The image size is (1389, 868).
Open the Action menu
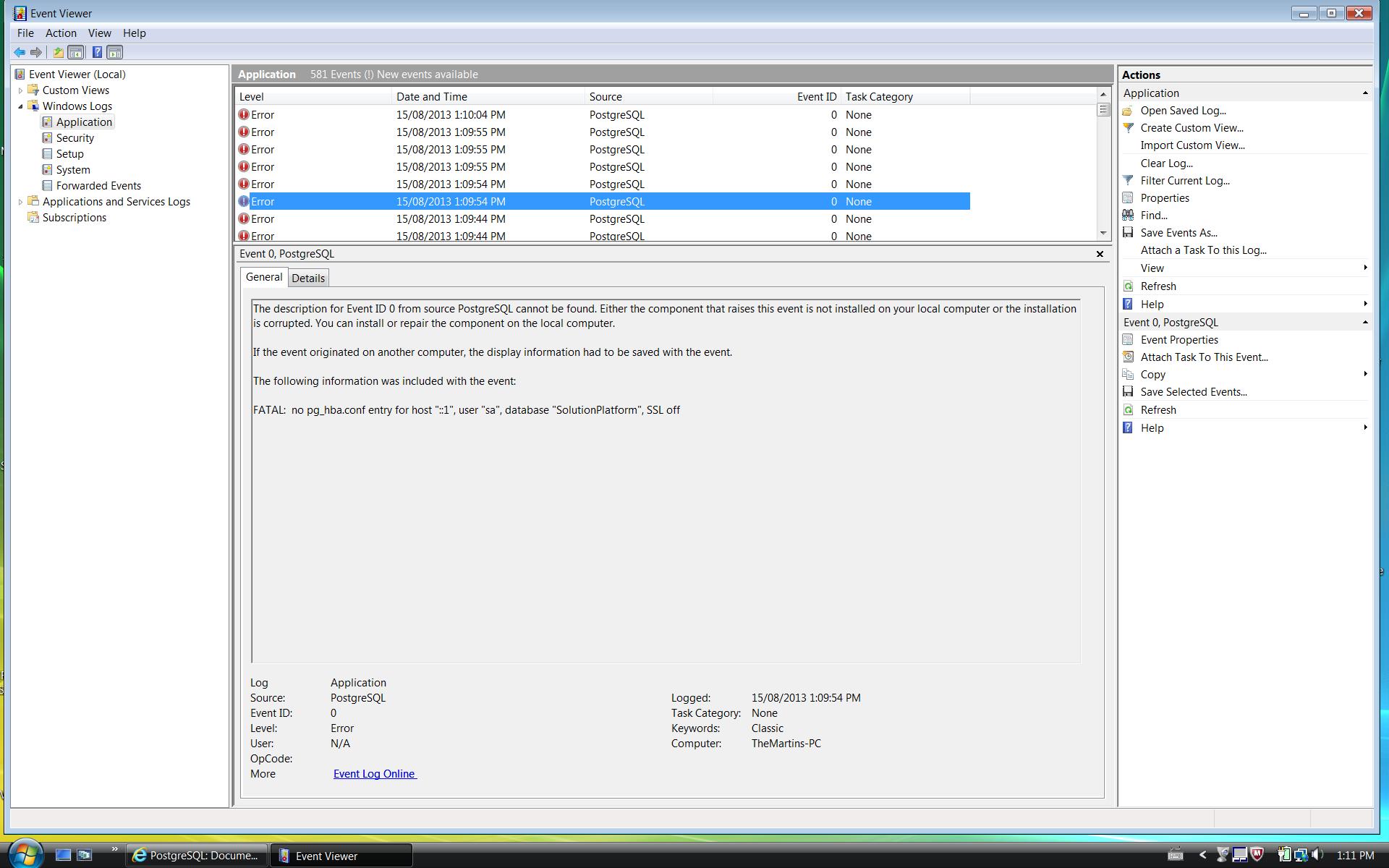pyautogui.click(x=61, y=33)
